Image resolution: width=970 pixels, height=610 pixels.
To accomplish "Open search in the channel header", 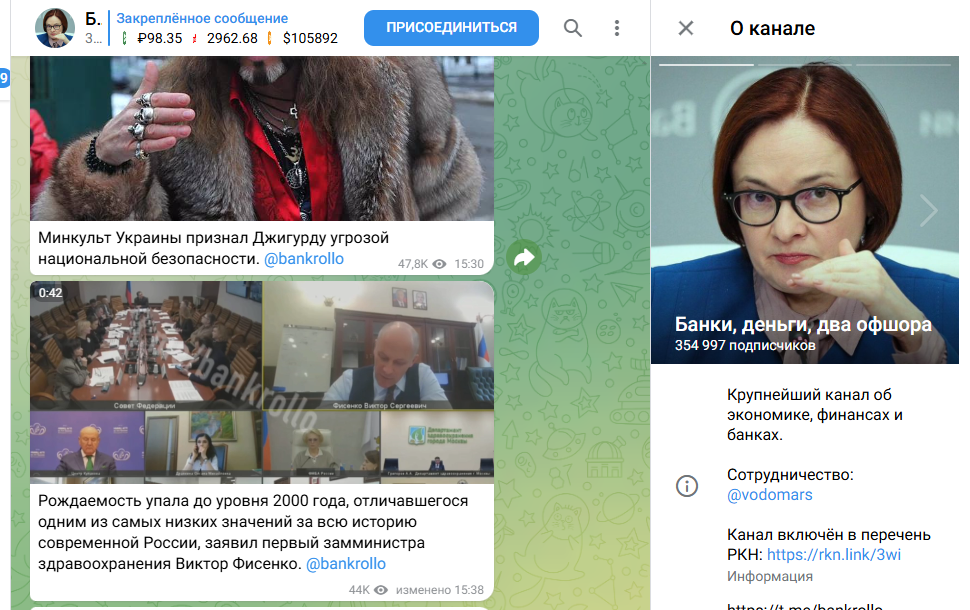I will [x=573, y=28].
